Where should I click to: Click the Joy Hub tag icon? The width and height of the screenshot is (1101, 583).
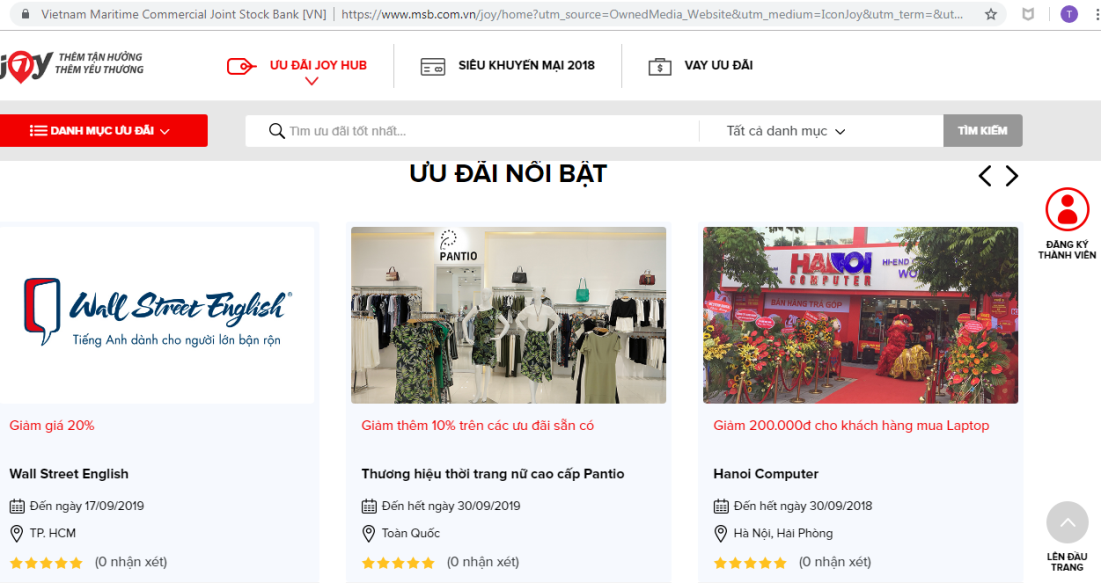241,67
